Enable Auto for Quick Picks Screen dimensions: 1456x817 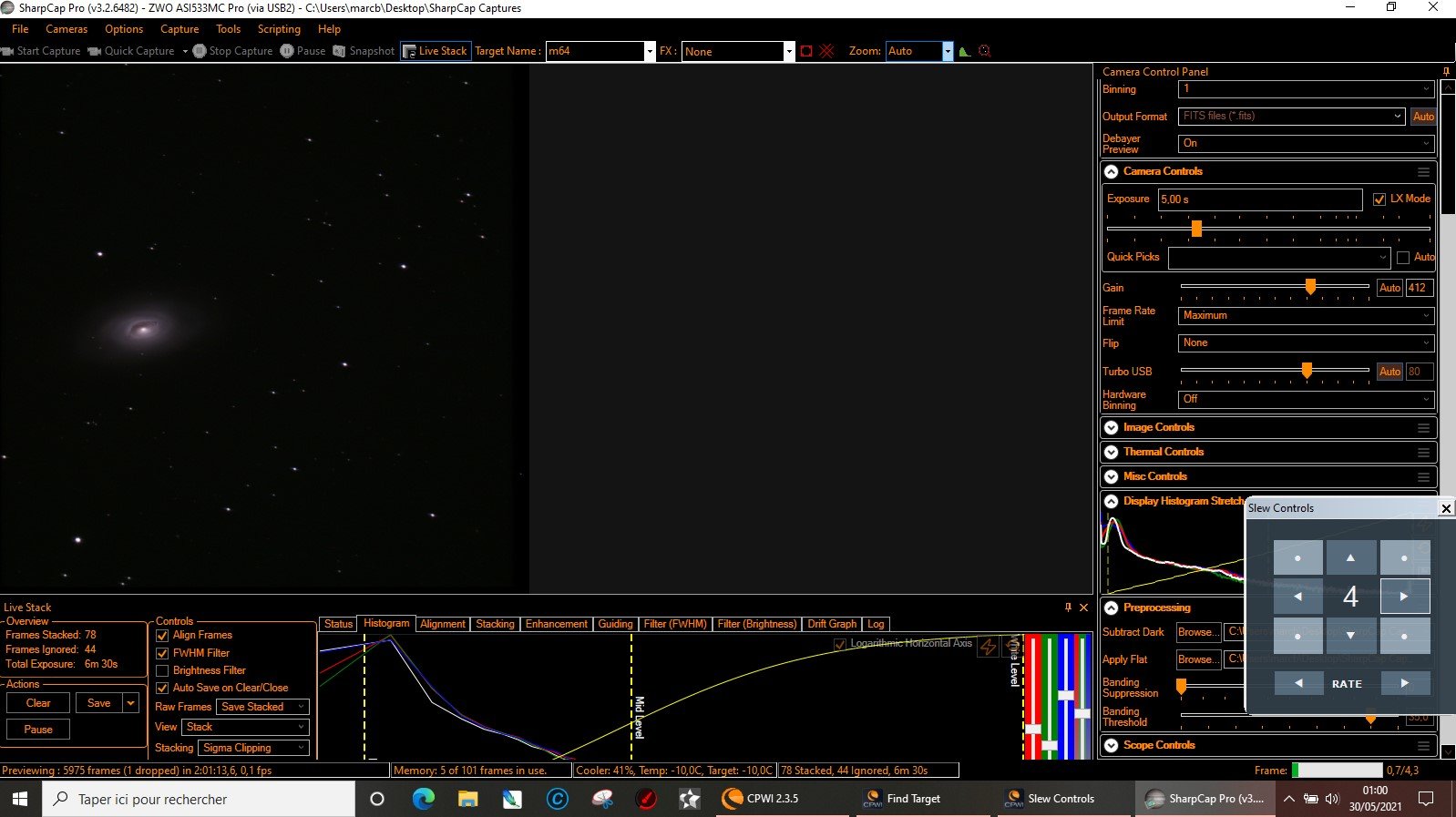point(1403,258)
